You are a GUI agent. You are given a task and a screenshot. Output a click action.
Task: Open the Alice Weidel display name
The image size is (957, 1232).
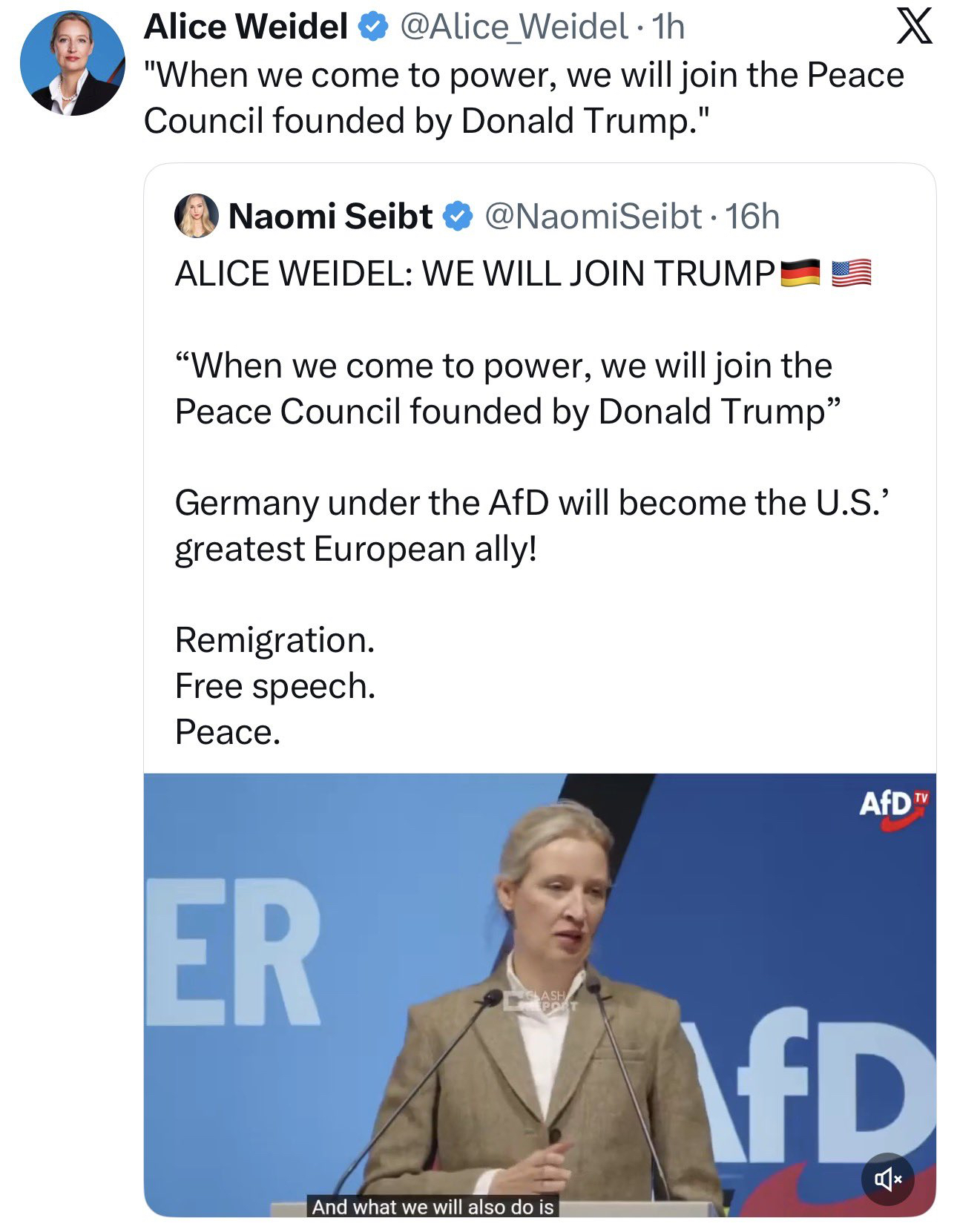[246, 27]
